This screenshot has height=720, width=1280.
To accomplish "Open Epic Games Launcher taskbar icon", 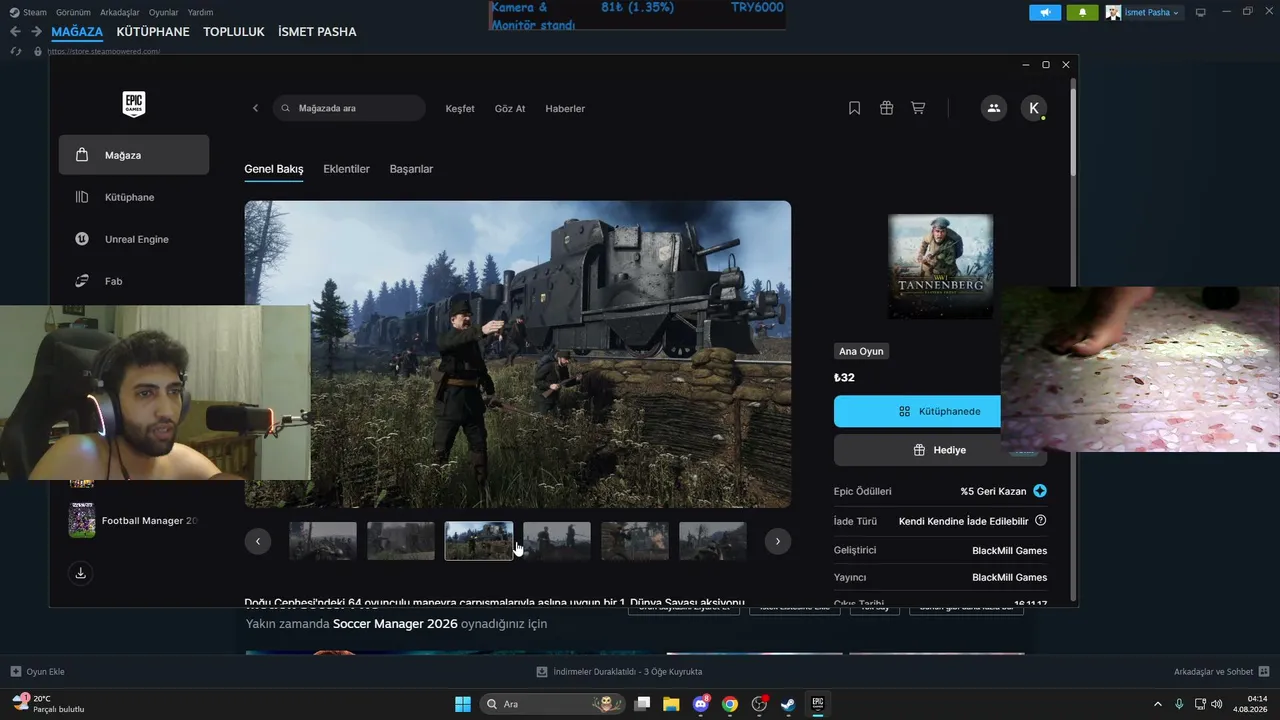I will pos(817,704).
